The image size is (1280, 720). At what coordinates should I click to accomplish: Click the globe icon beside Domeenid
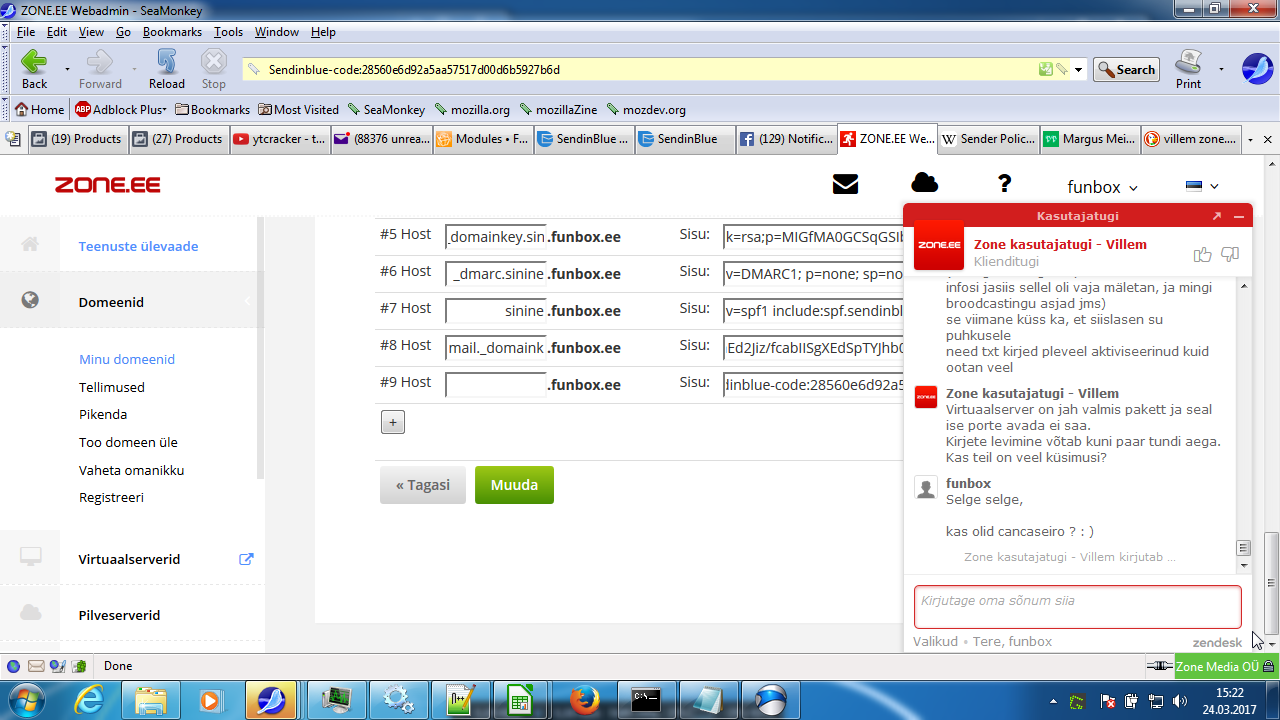pos(30,299)
